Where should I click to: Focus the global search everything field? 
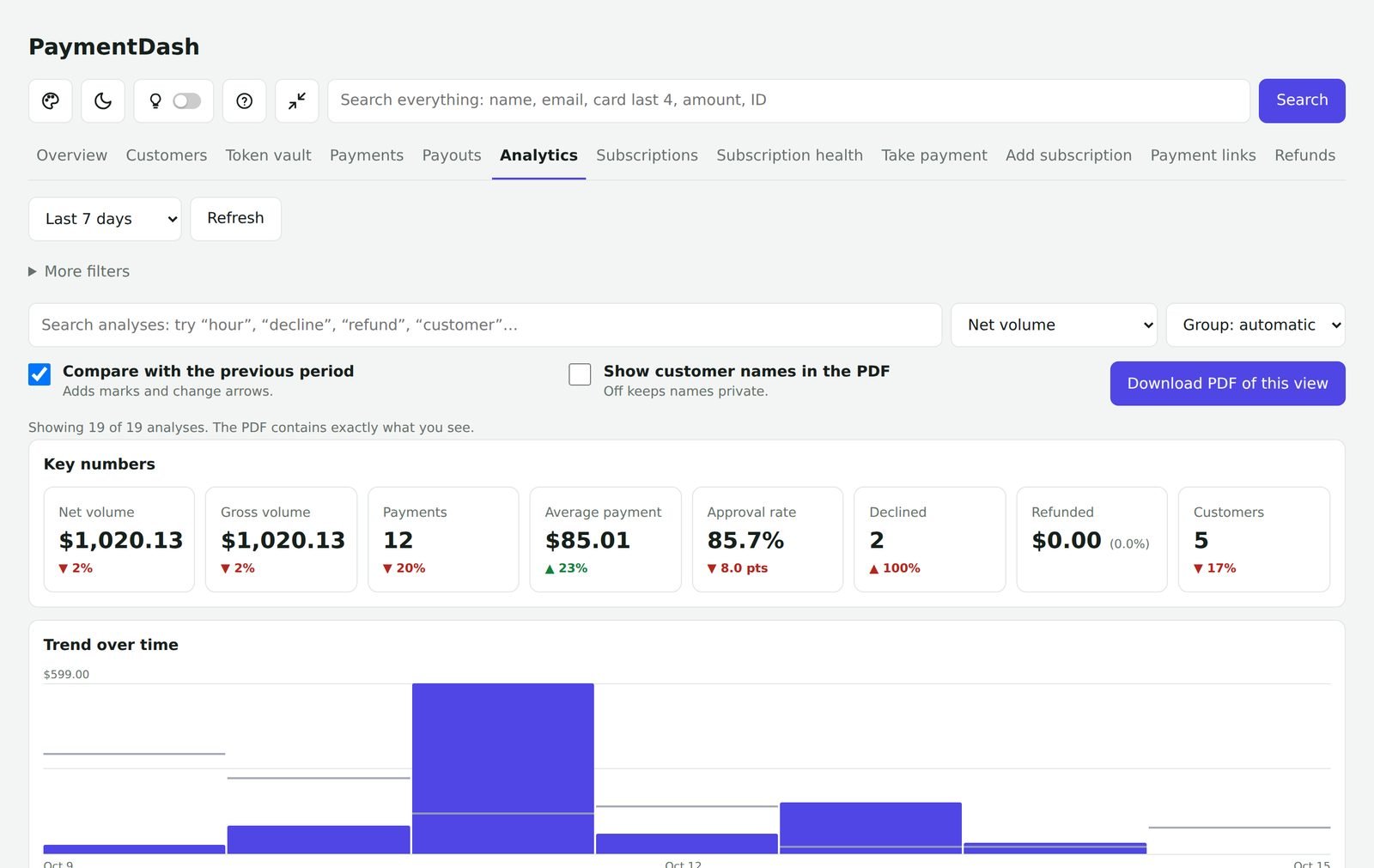[788, 101]
